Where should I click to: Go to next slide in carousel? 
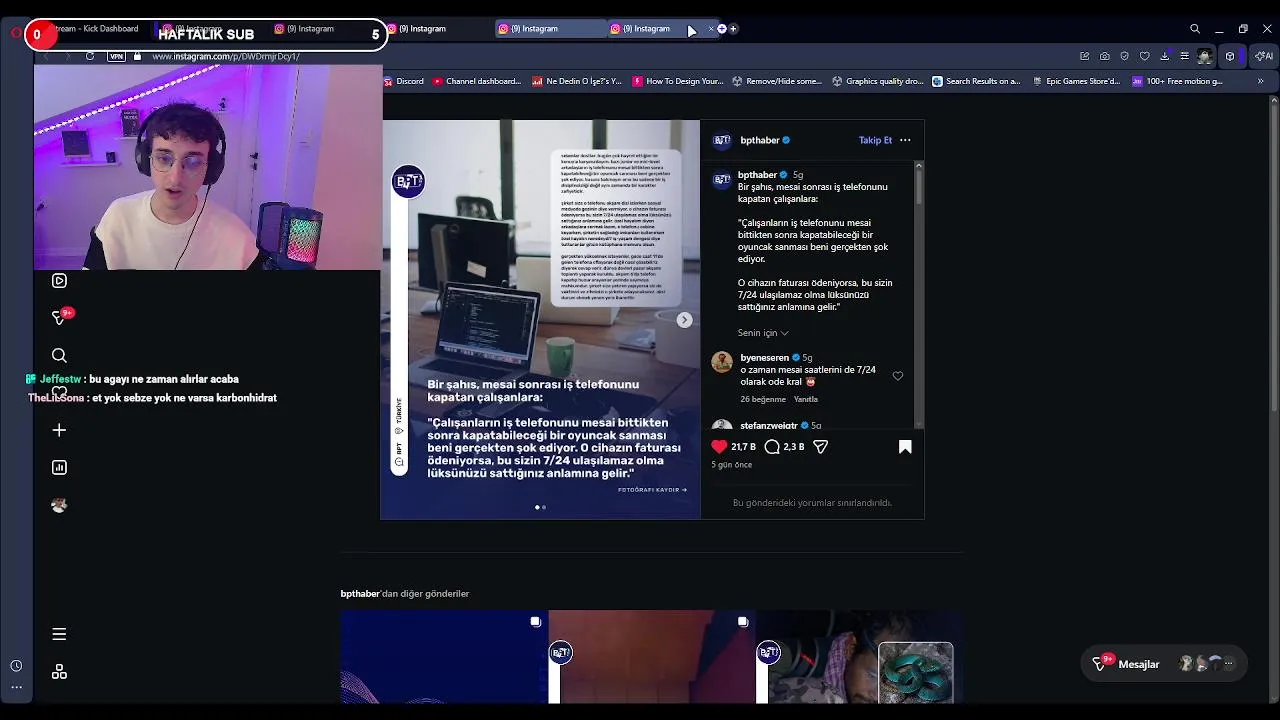(x=684, y=320)
